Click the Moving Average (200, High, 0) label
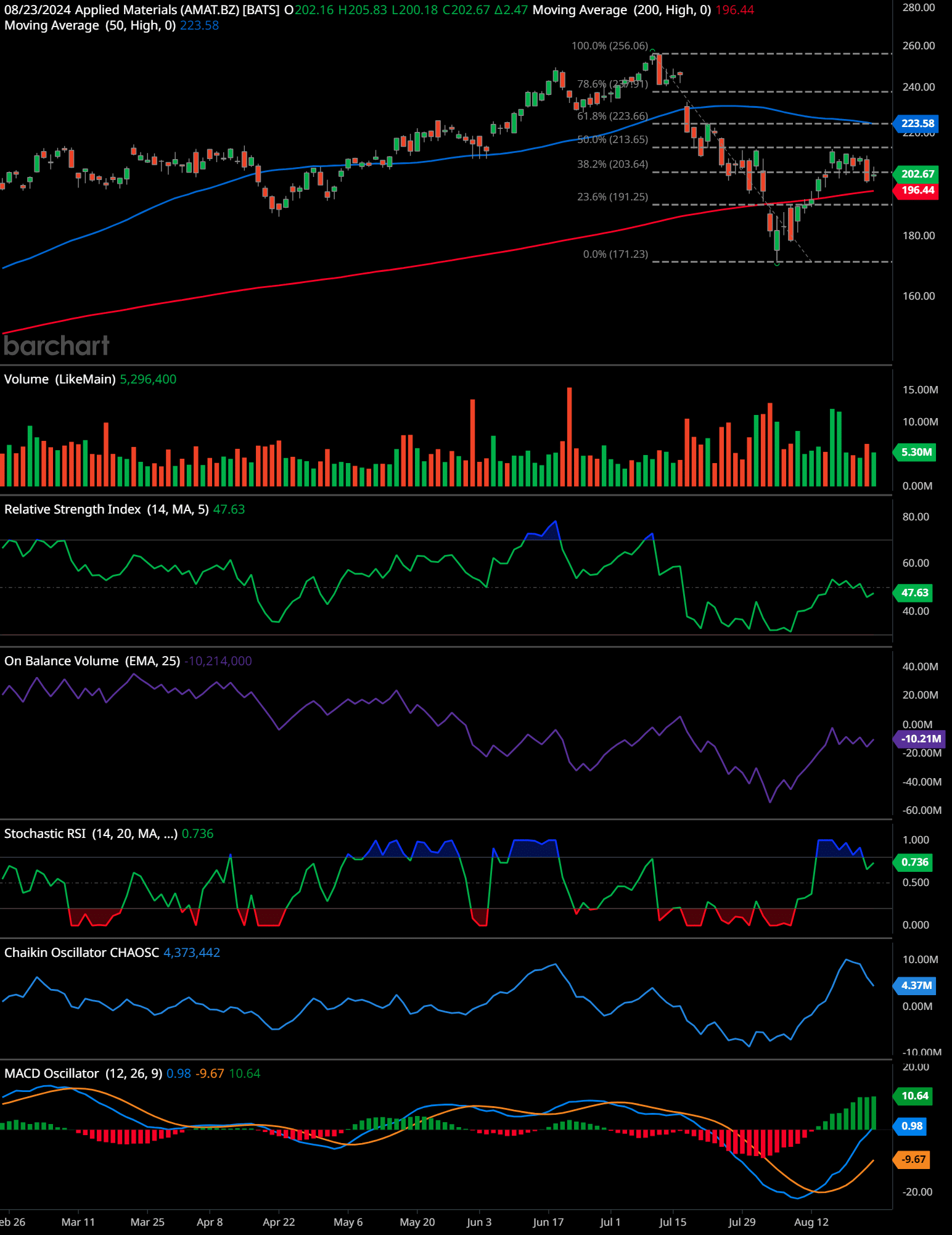This screenshot has height=1235, width=952. point(622,10)
